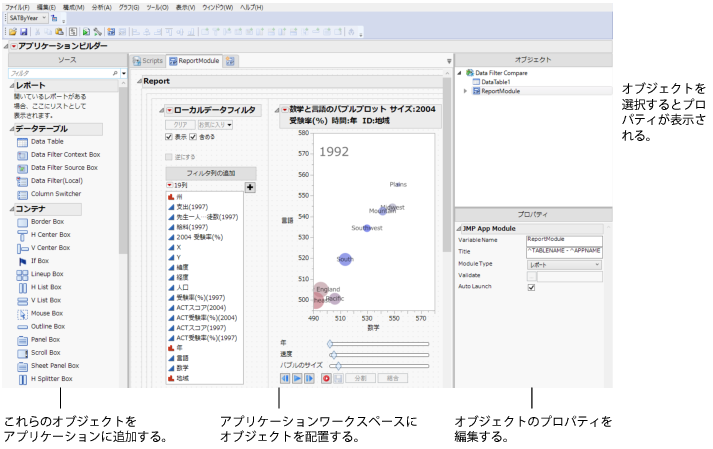713x449 pixels.
Task: Select Panel Box container object
Action: click(x=39, y=340)
